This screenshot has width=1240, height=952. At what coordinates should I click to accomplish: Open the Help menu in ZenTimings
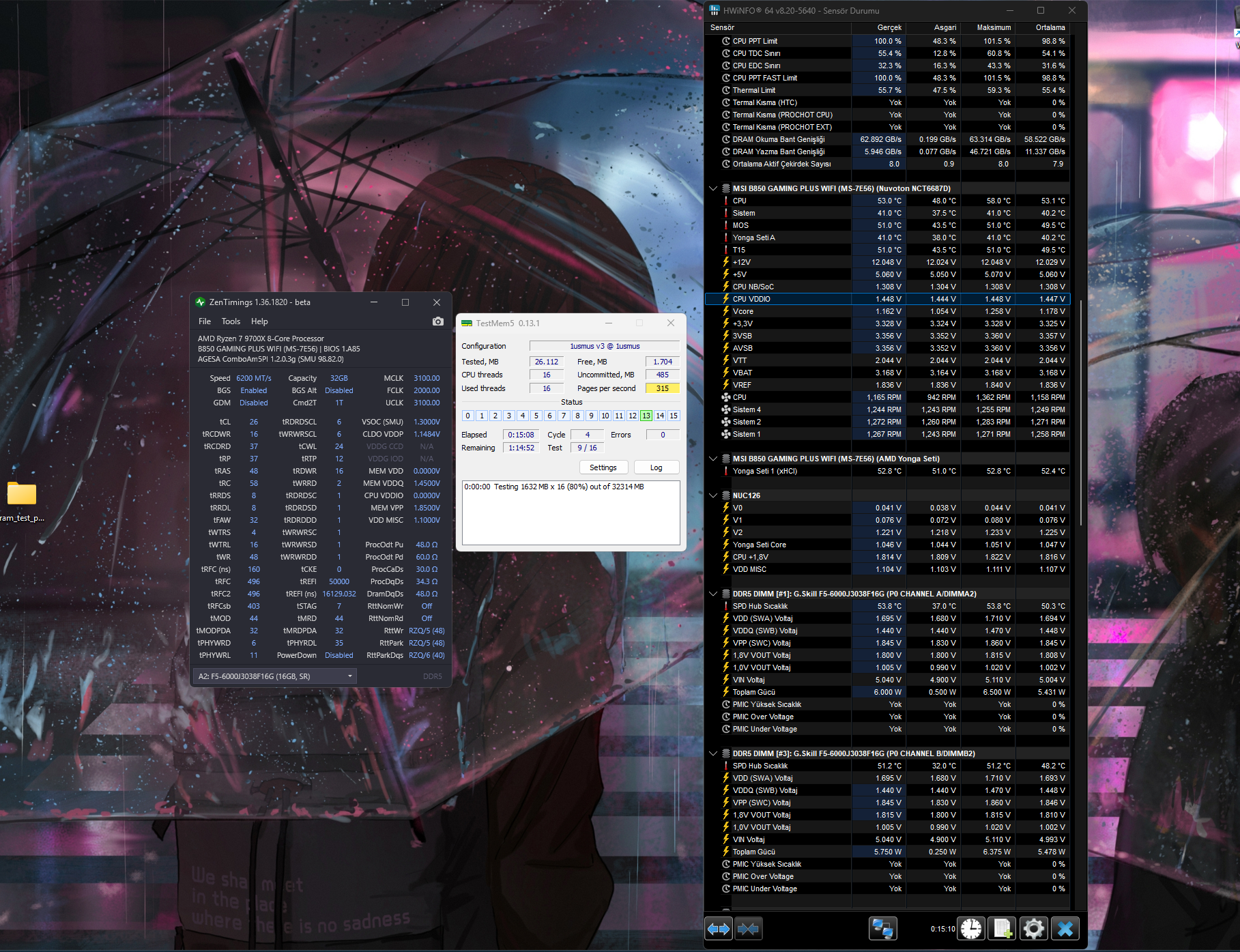(x=259, y=321)
